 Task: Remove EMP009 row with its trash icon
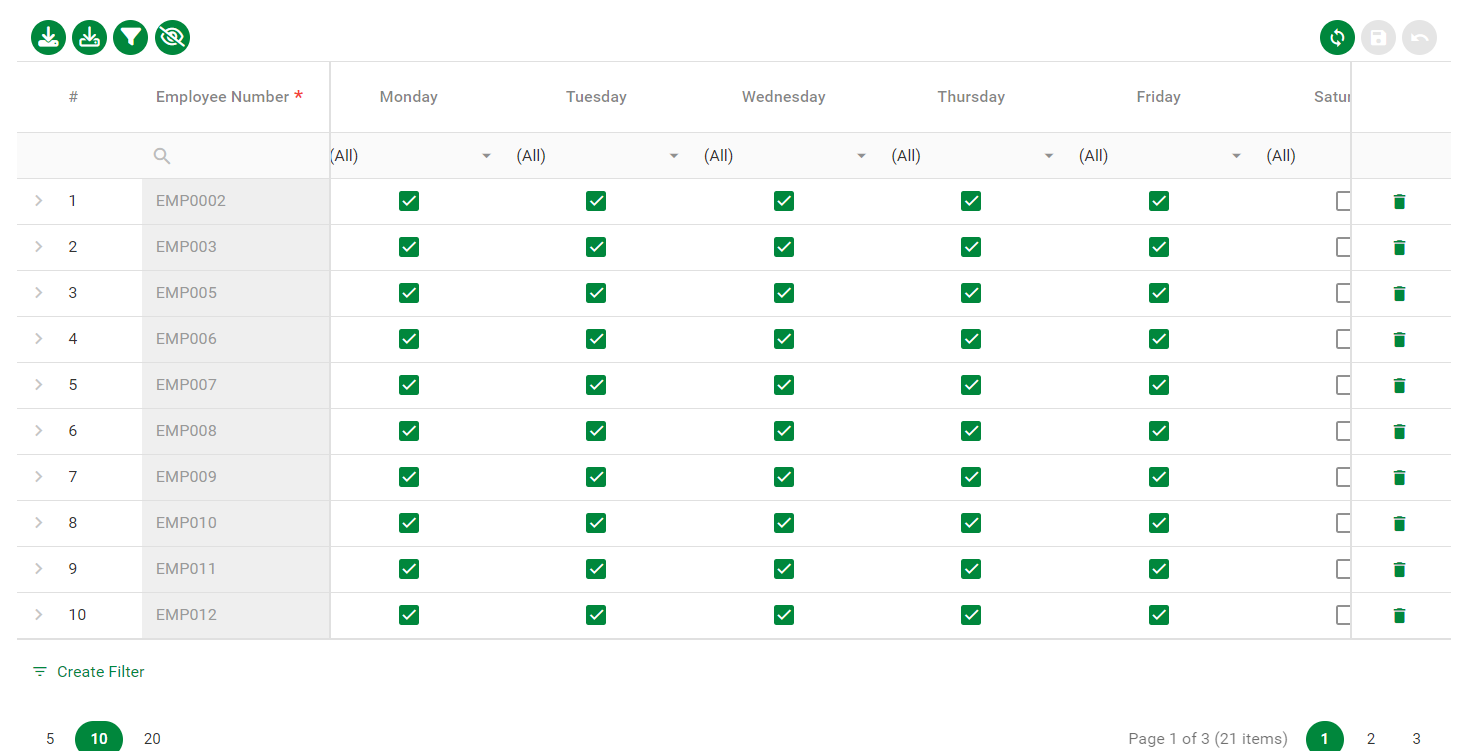pos(1399,478)
